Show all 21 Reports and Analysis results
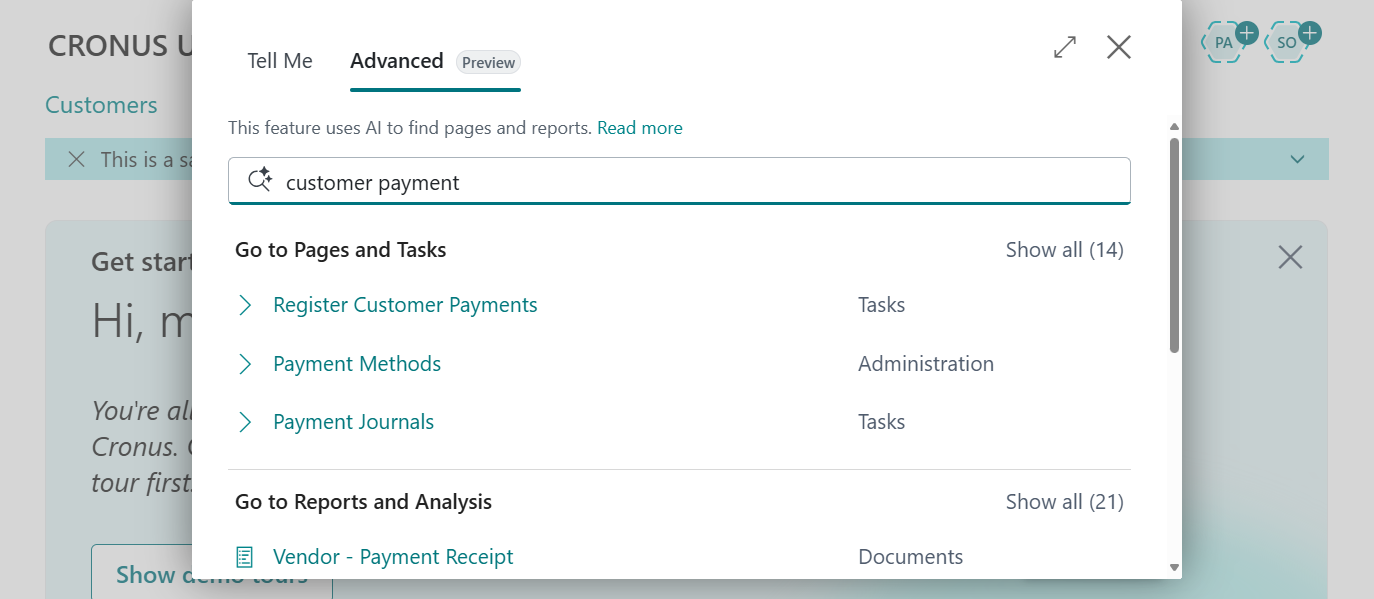Viewport: 1374px width, 599px height. click(1065, 501)
